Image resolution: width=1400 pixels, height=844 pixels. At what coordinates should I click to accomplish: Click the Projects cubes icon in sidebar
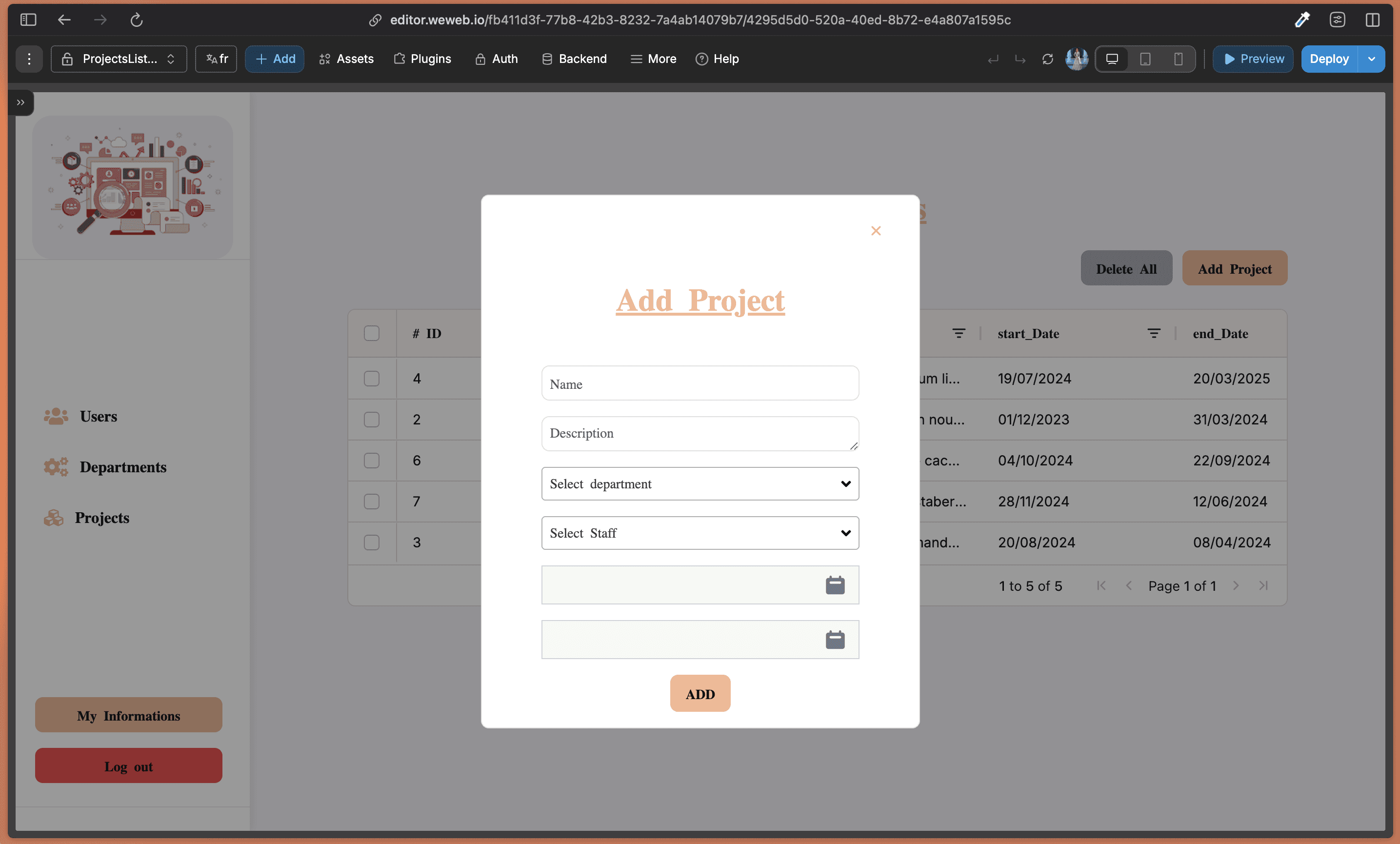tap(53, 517)
